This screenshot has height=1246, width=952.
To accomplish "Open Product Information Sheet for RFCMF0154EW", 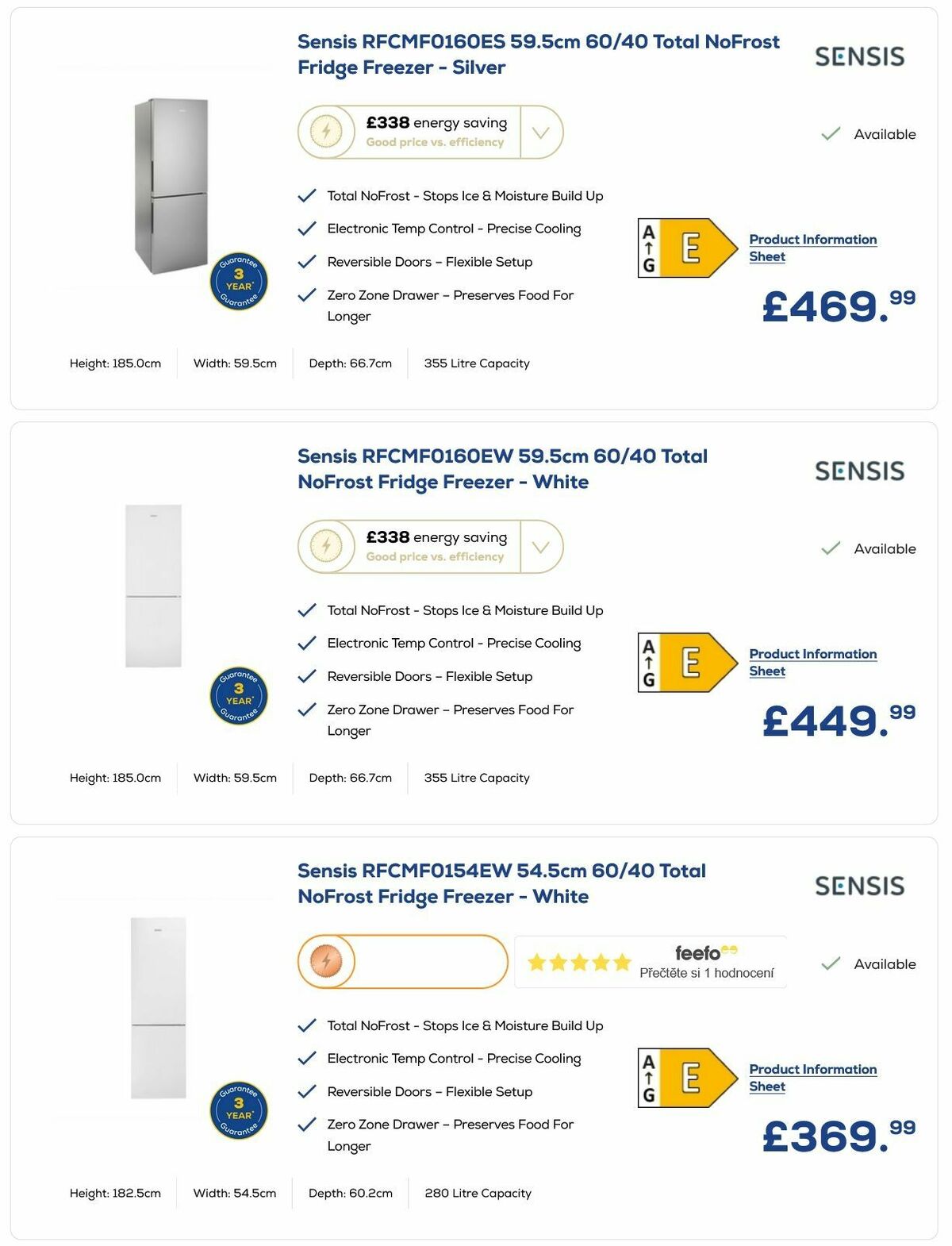I will click(x=812, y=1078).
